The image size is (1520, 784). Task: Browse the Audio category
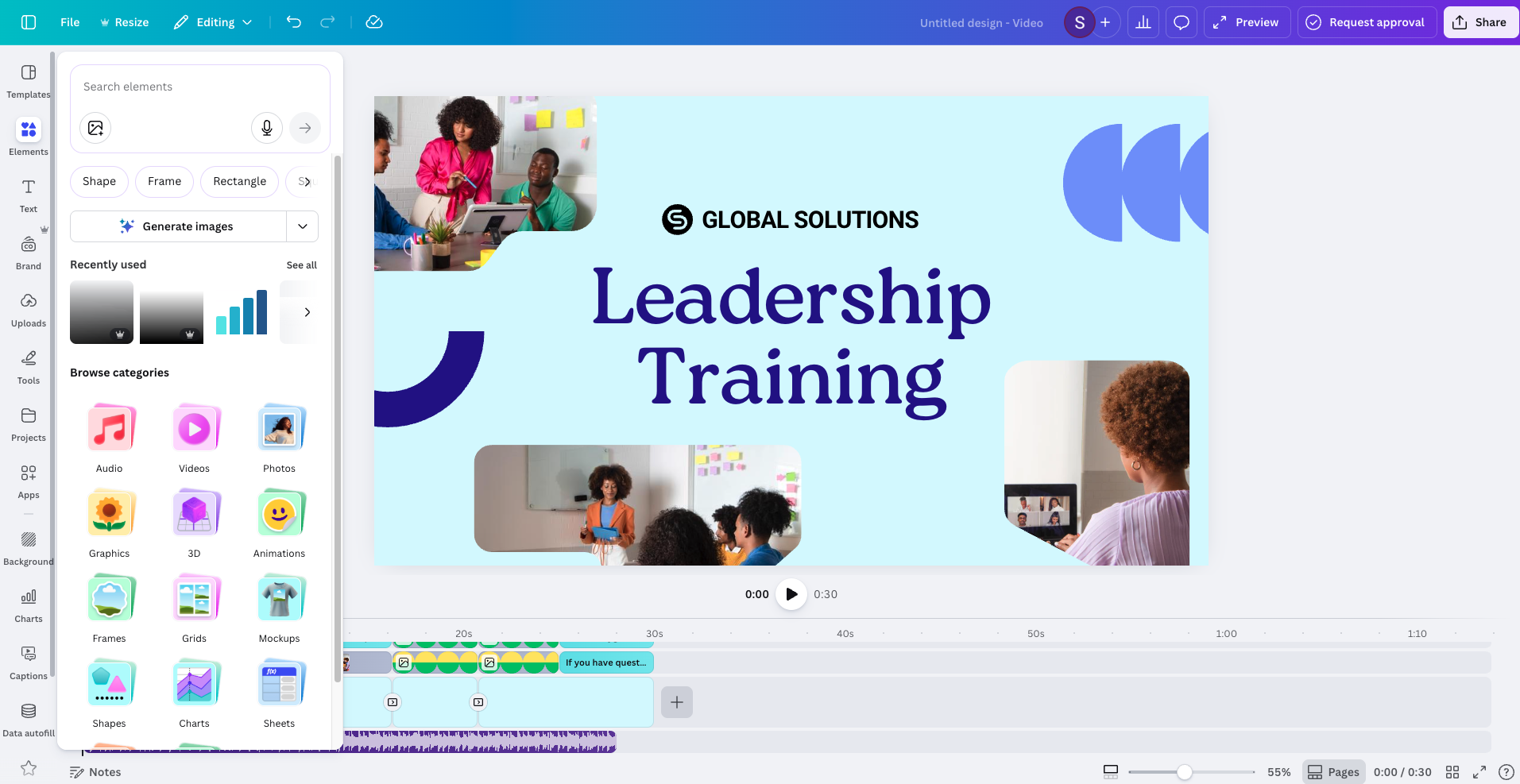(x=110, y=439)
